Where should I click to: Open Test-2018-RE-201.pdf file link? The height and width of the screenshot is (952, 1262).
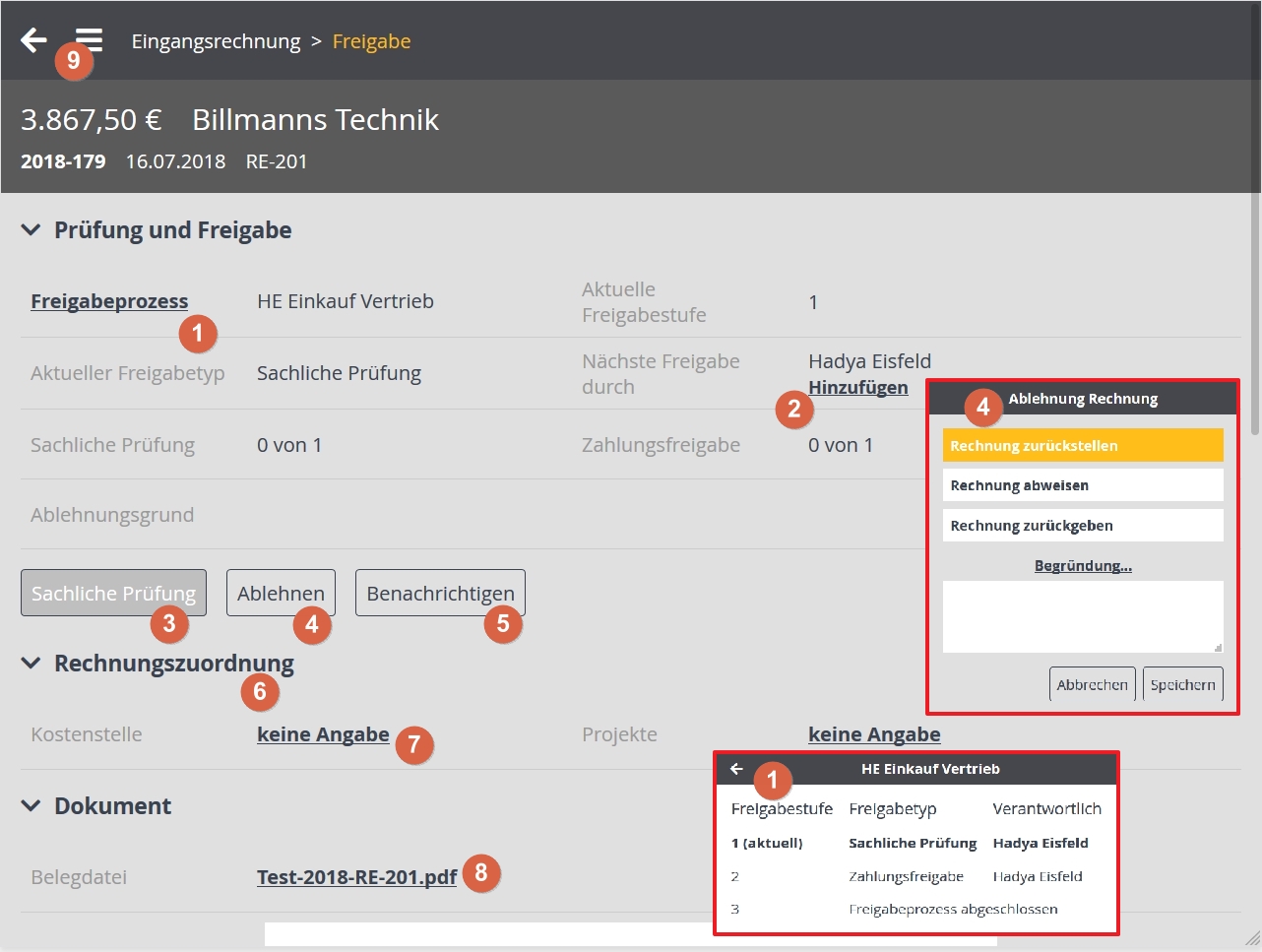356,877
